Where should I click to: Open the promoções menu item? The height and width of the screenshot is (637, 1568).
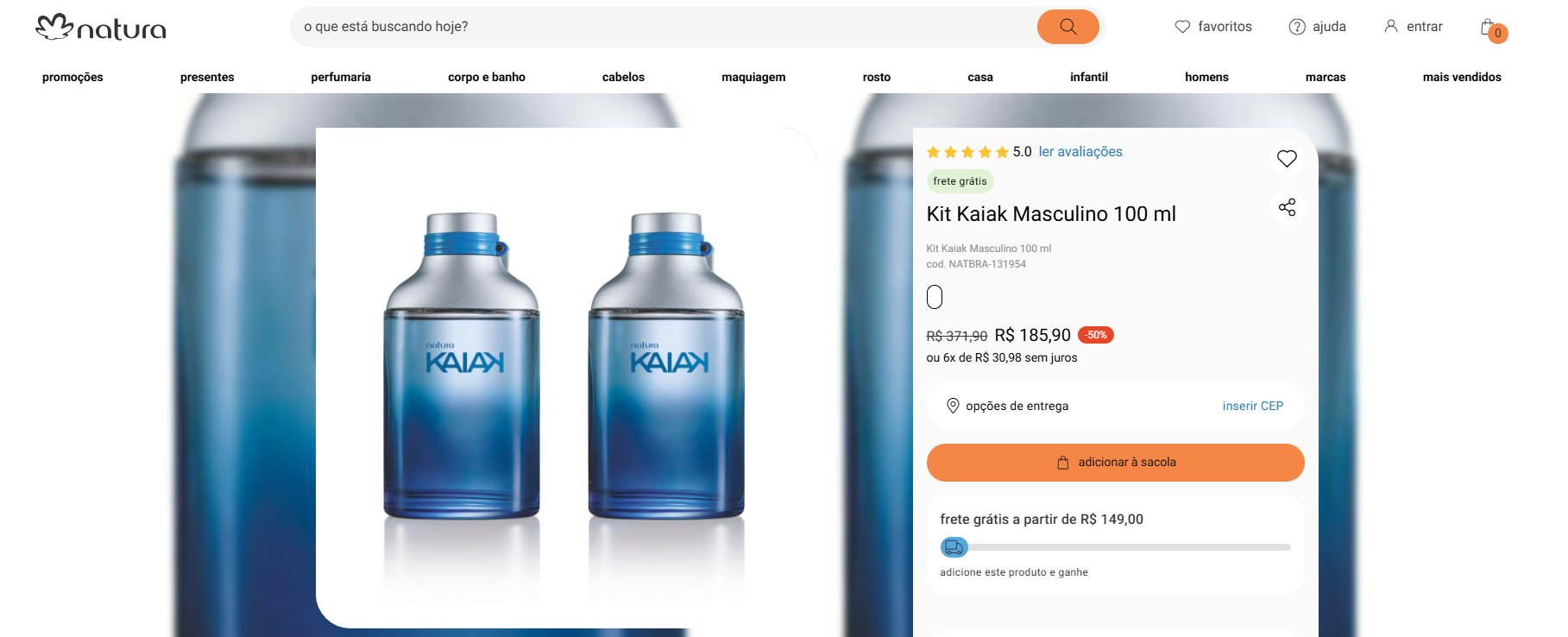[x=72, y=77]
